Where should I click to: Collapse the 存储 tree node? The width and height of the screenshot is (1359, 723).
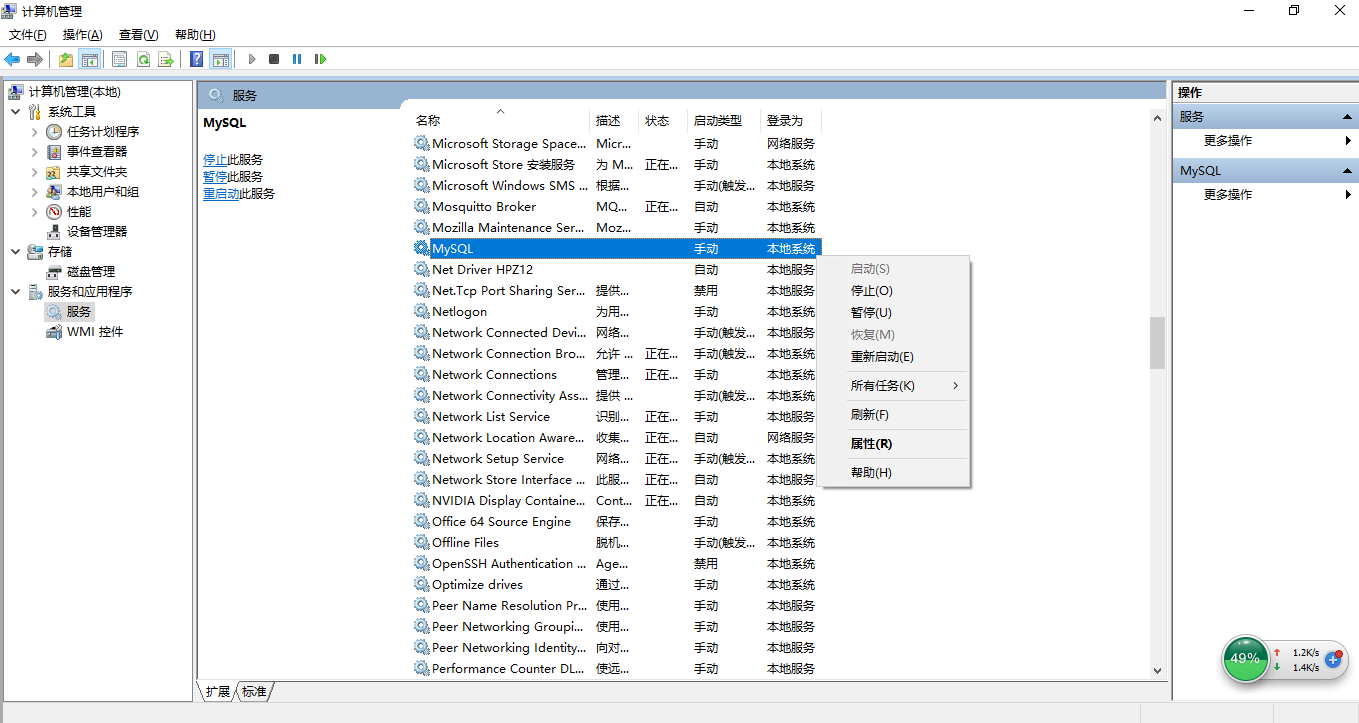coord(15,252)
